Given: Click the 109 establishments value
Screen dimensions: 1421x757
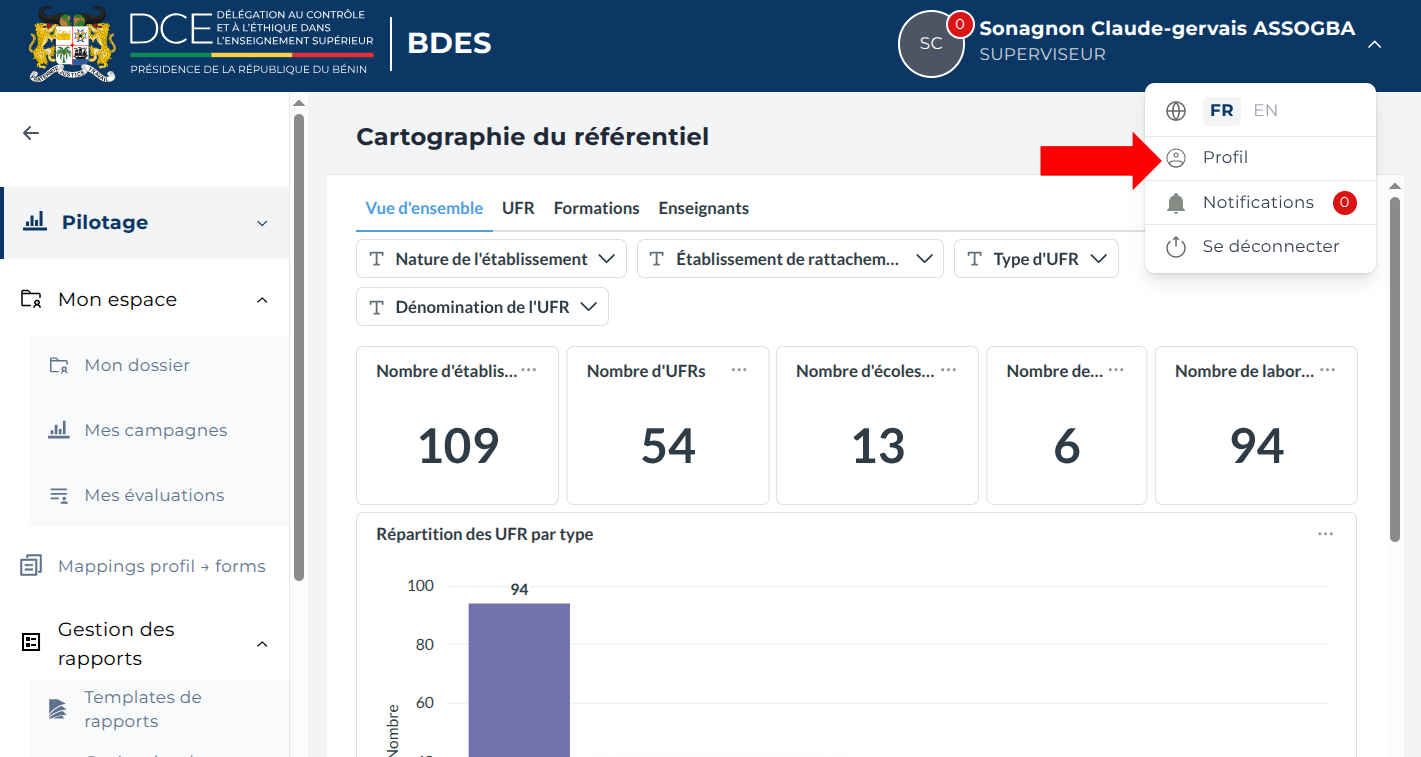Looking at the screenshot, I should pos(458,446).
